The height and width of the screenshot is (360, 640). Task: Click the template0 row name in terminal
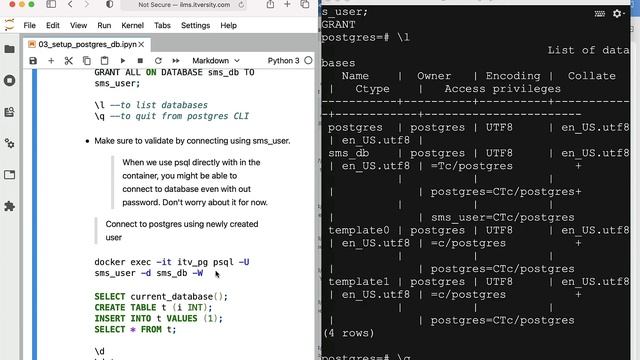click(359, 230)
